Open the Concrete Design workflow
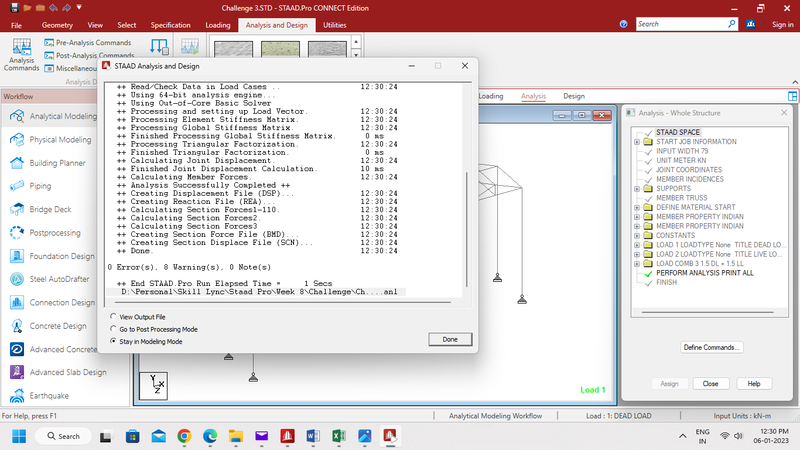 (59, 325)
